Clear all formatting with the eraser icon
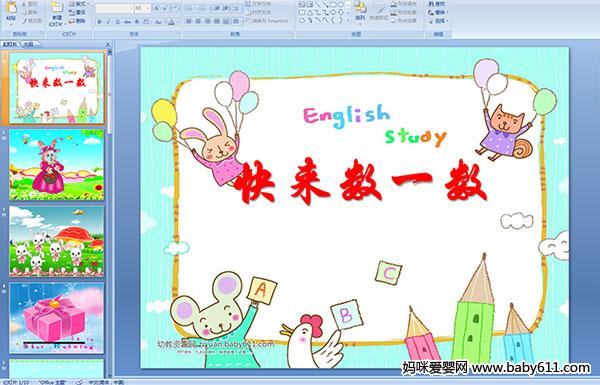The image size is (600, 385). pos(175,8)
